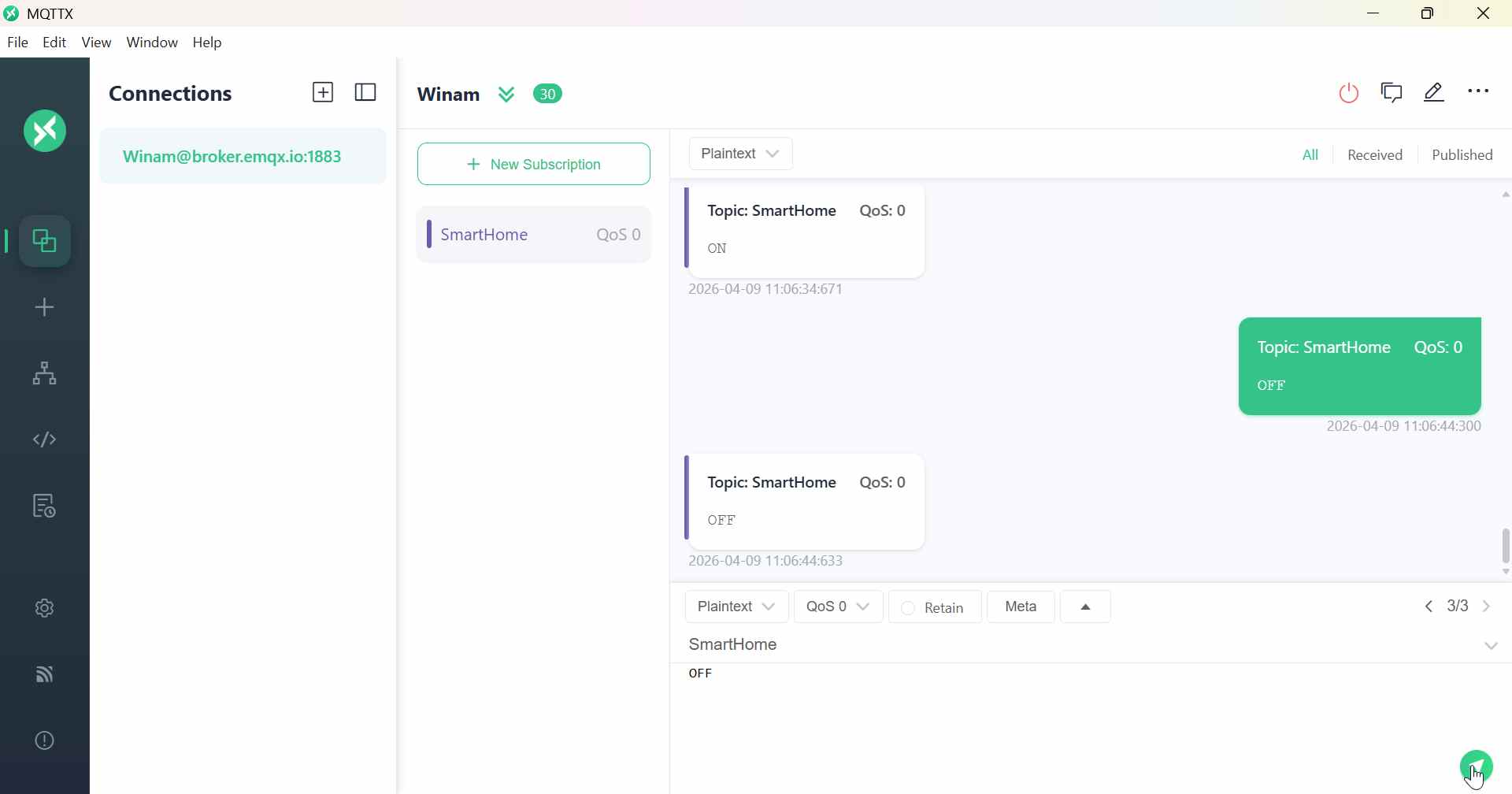This screenshot has height=794, width=1512.
Task: Click the 3/3 history counter
Action: click(1458, 607)
